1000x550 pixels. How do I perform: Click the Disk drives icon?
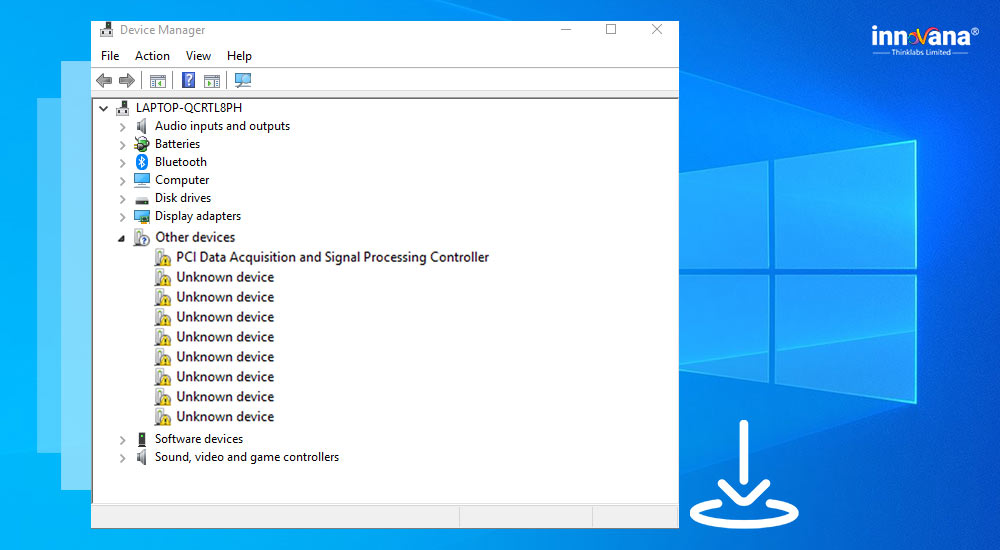(142, 199)
